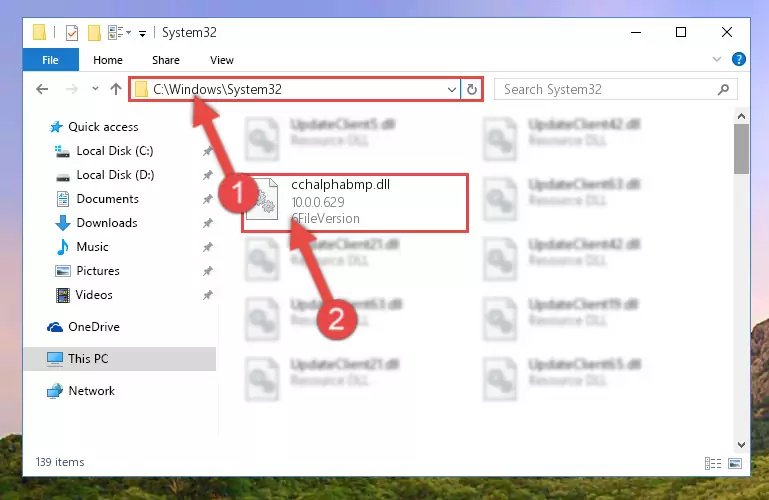The height and width of the screenshot is (500, 769).
Task: Open Local Disk (D:) in sidebar
Action: (x=115, y=175)
